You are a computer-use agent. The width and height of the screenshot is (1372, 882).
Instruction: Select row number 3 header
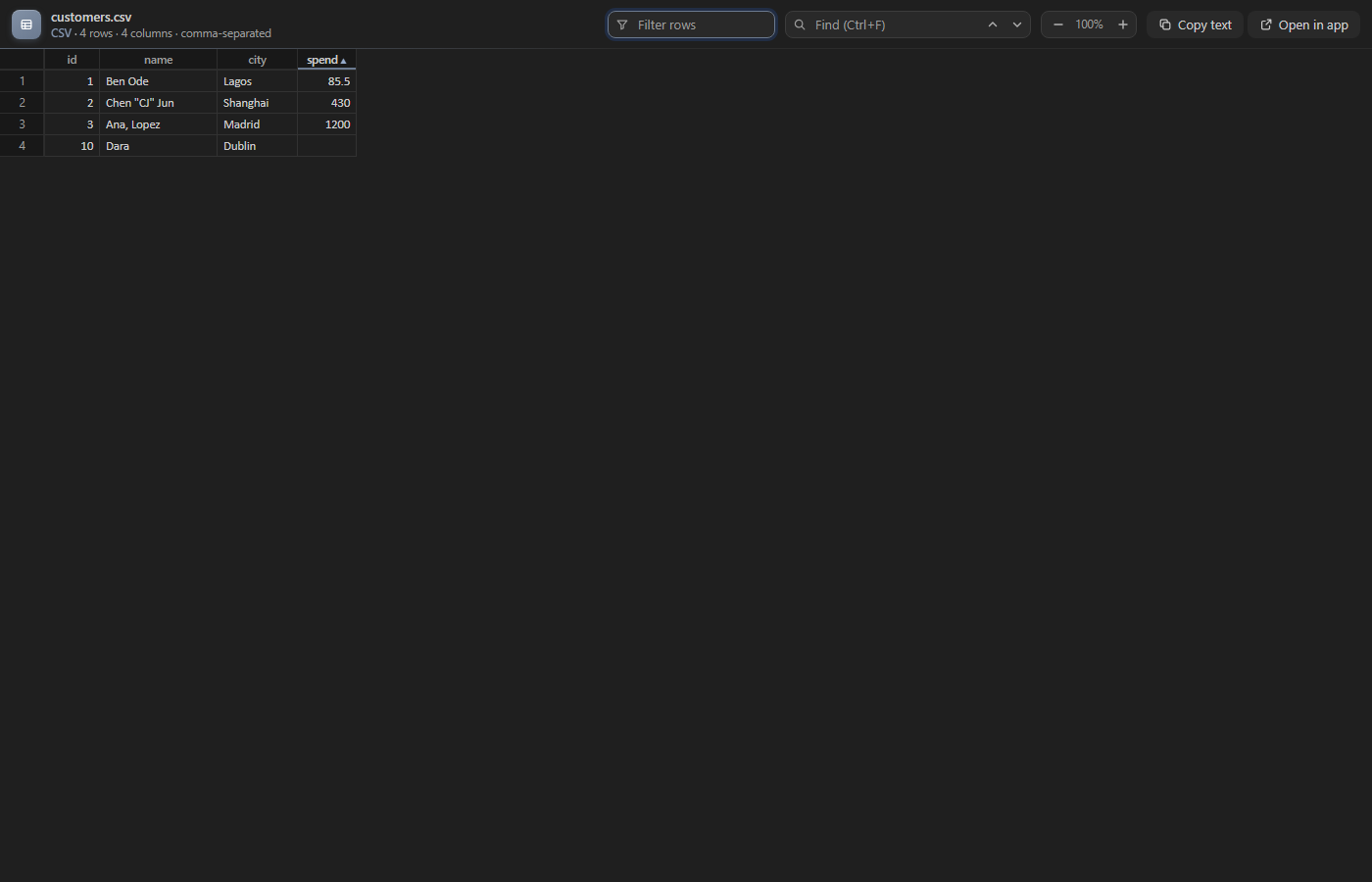click(22, 124)
